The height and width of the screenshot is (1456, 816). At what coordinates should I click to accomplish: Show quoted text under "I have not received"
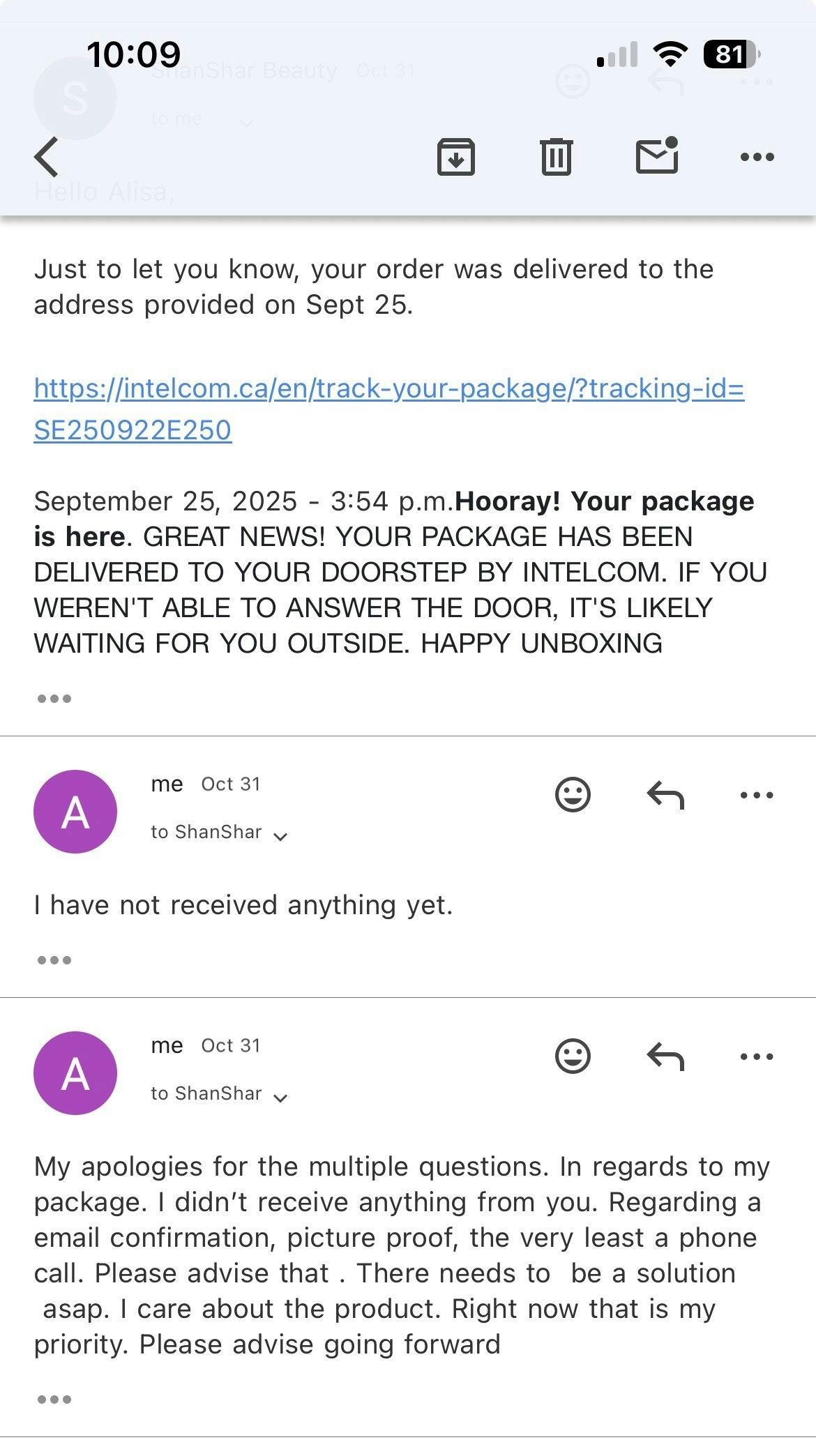tap(54, 960)
